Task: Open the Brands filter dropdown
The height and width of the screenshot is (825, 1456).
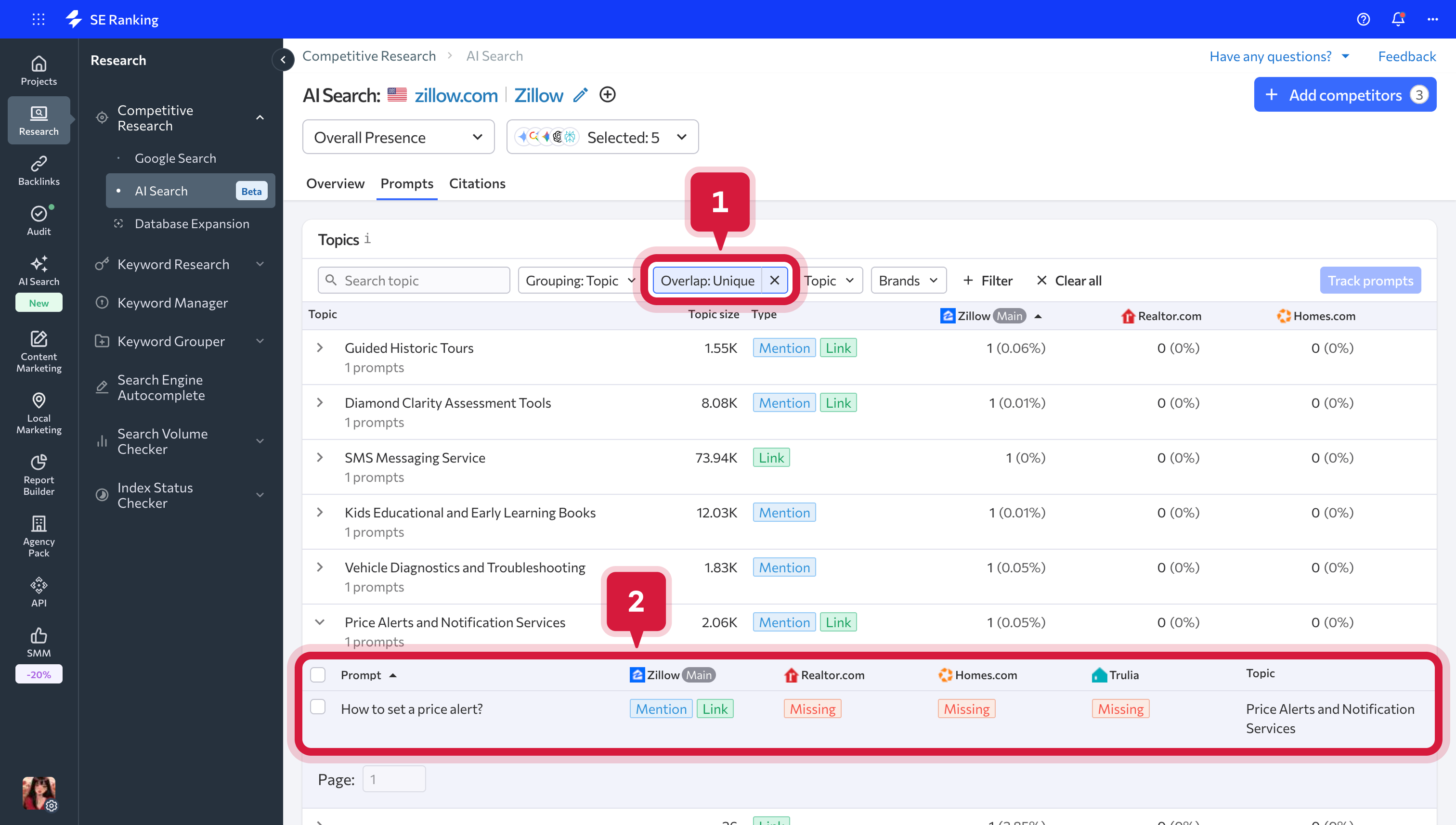Action: coord(909,281)
